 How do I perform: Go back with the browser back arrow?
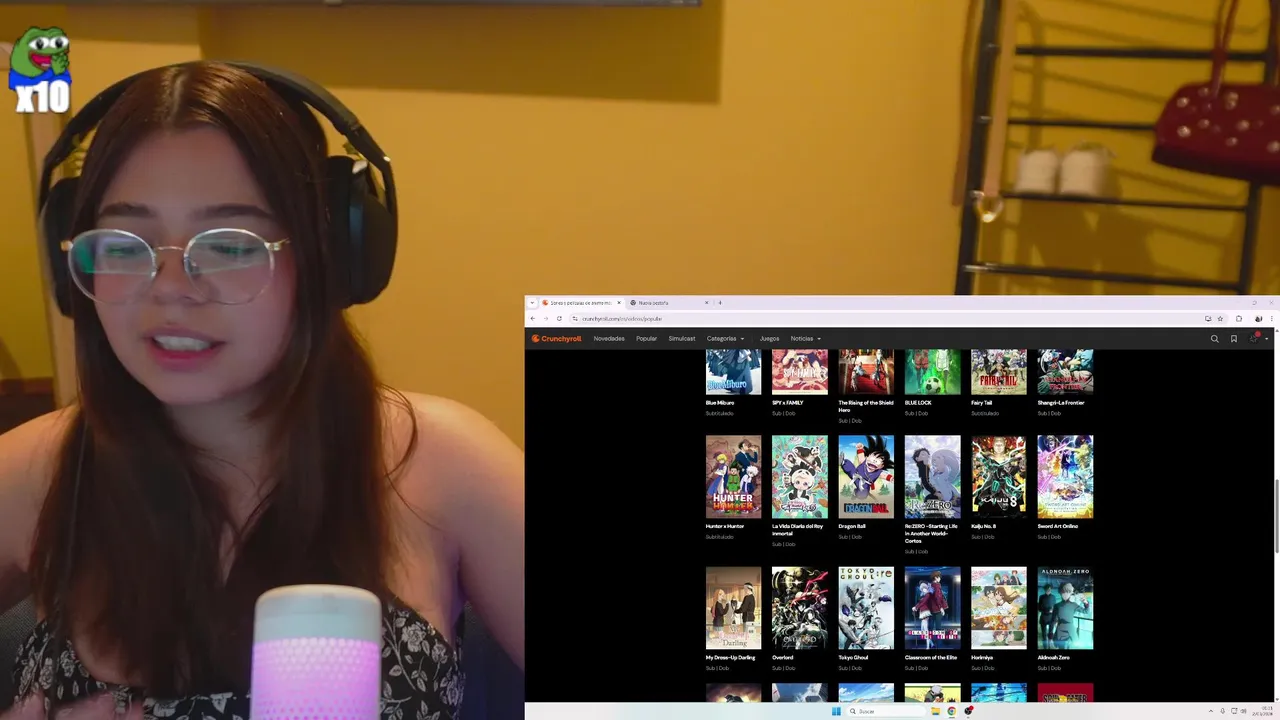pyautogui.click(x=533, y=318)
